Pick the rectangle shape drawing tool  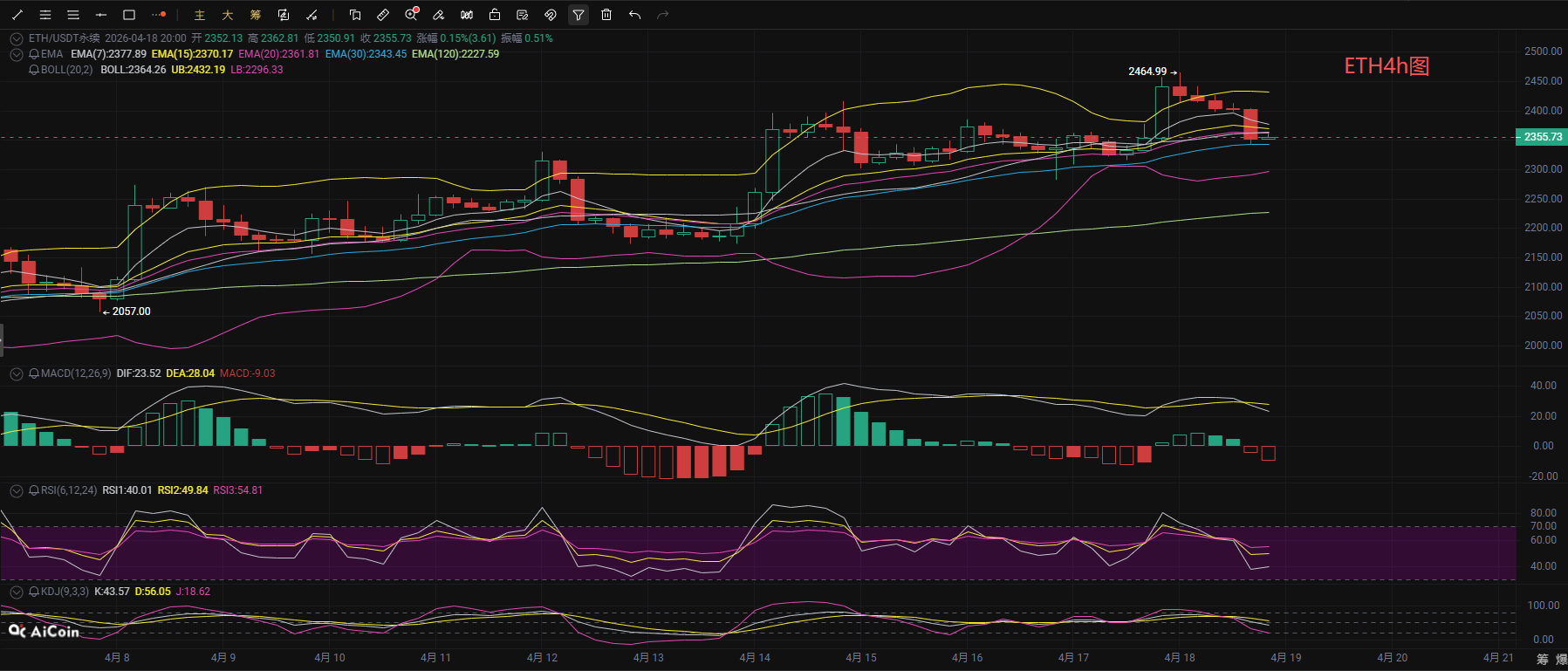[x=129, y=15]
